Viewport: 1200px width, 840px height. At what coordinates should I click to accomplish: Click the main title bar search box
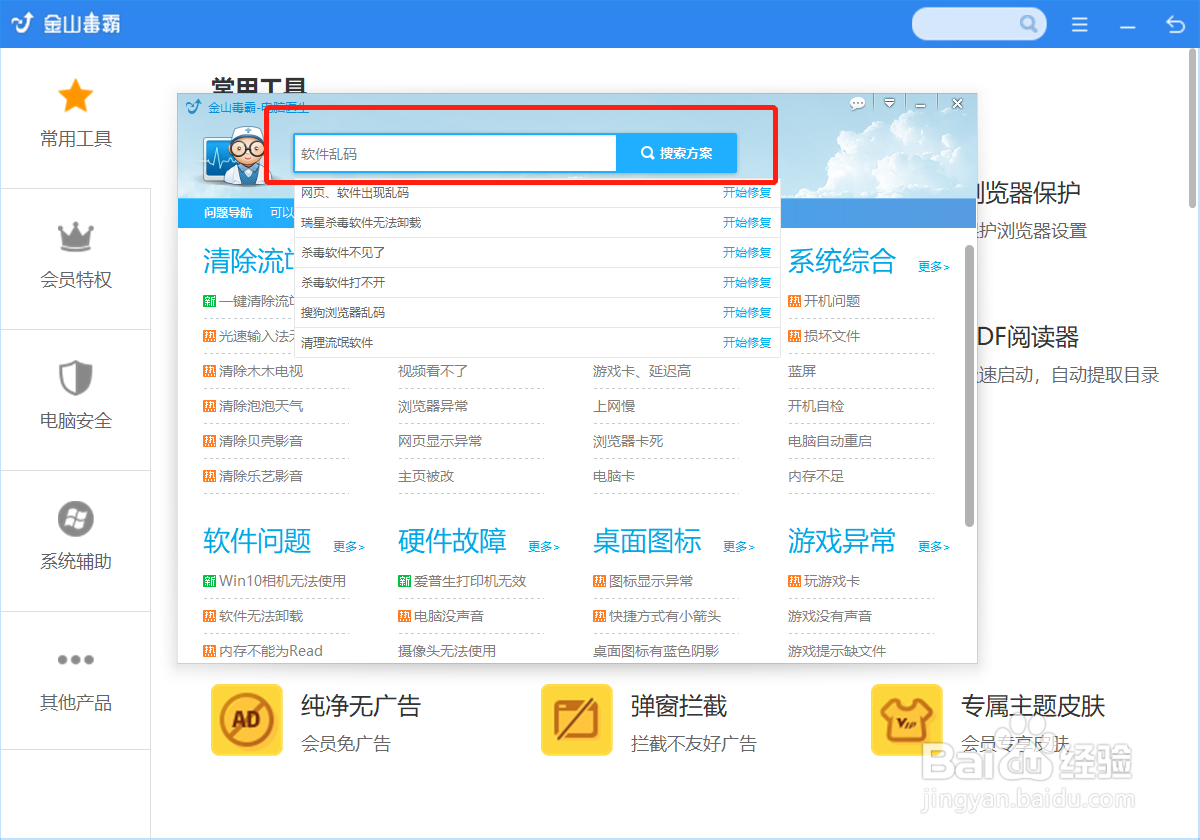[979, 24]
